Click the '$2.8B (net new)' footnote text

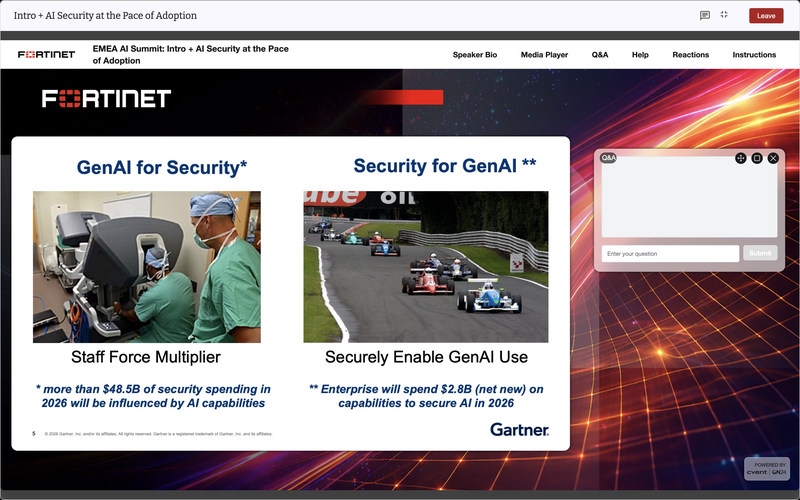[426, 396]
